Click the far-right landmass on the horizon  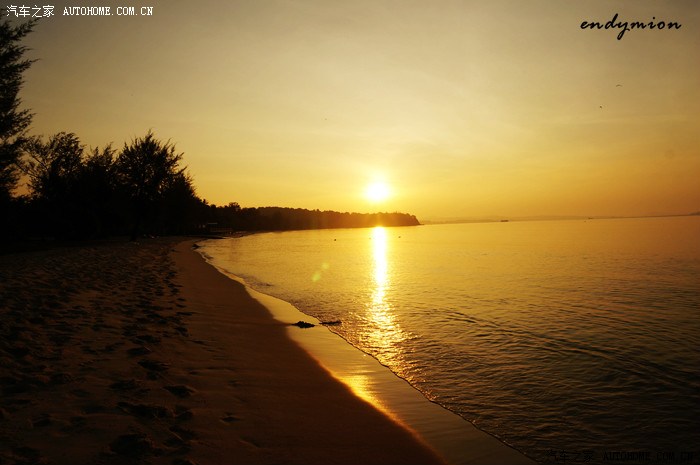692,213
